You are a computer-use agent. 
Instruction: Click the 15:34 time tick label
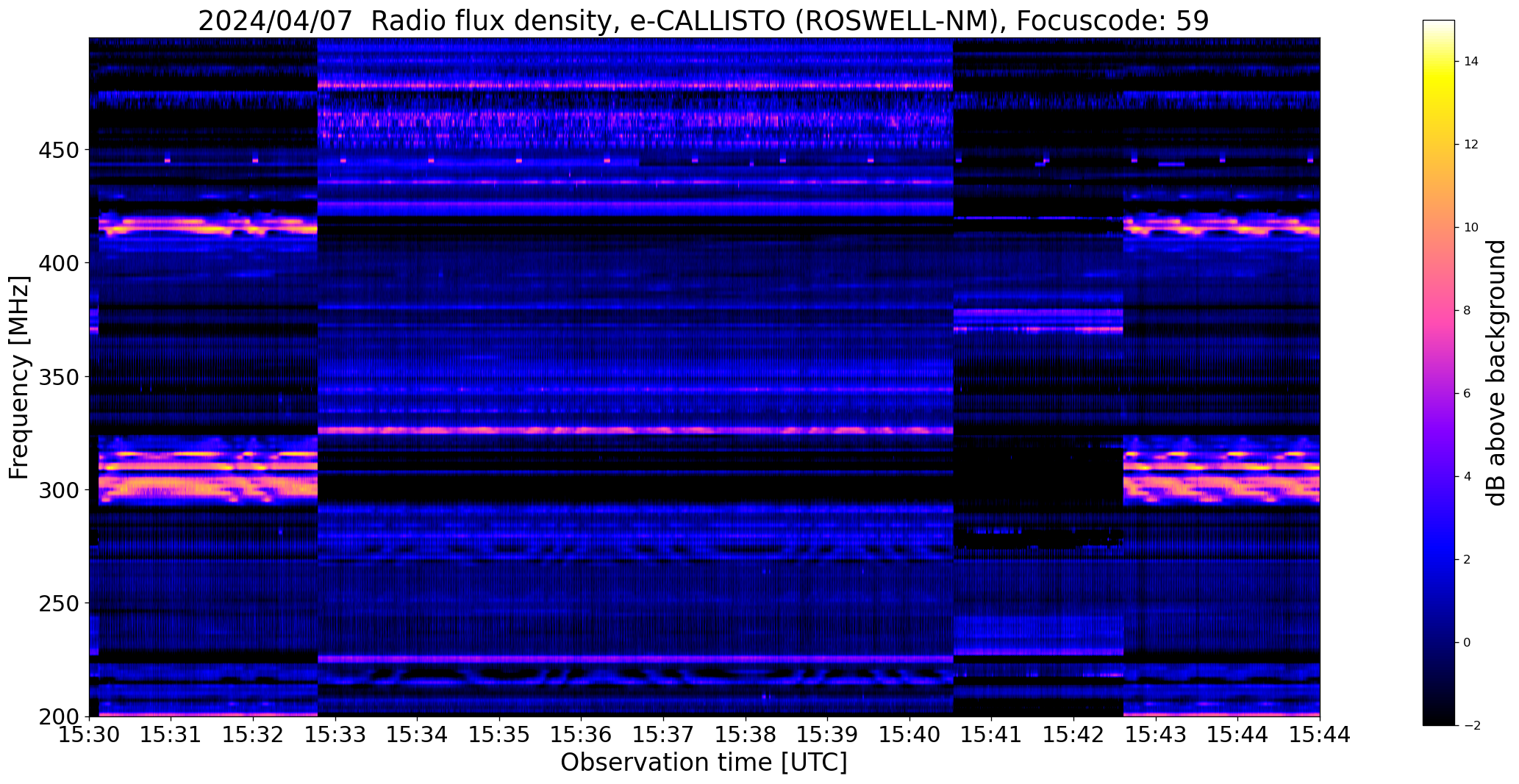[418, 733]
